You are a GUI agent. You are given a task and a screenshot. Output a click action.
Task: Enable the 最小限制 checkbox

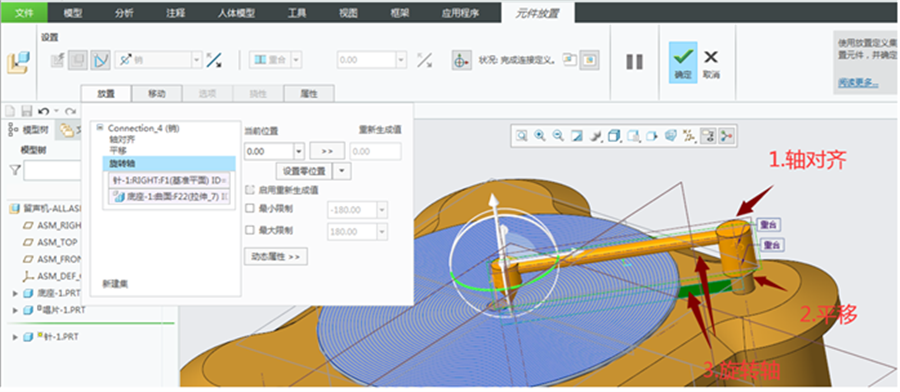tap(249, 209)
